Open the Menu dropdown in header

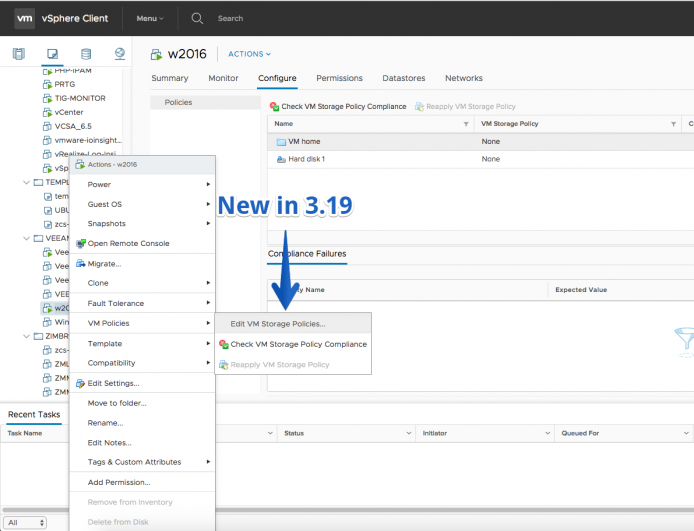(x=150, y=19)
